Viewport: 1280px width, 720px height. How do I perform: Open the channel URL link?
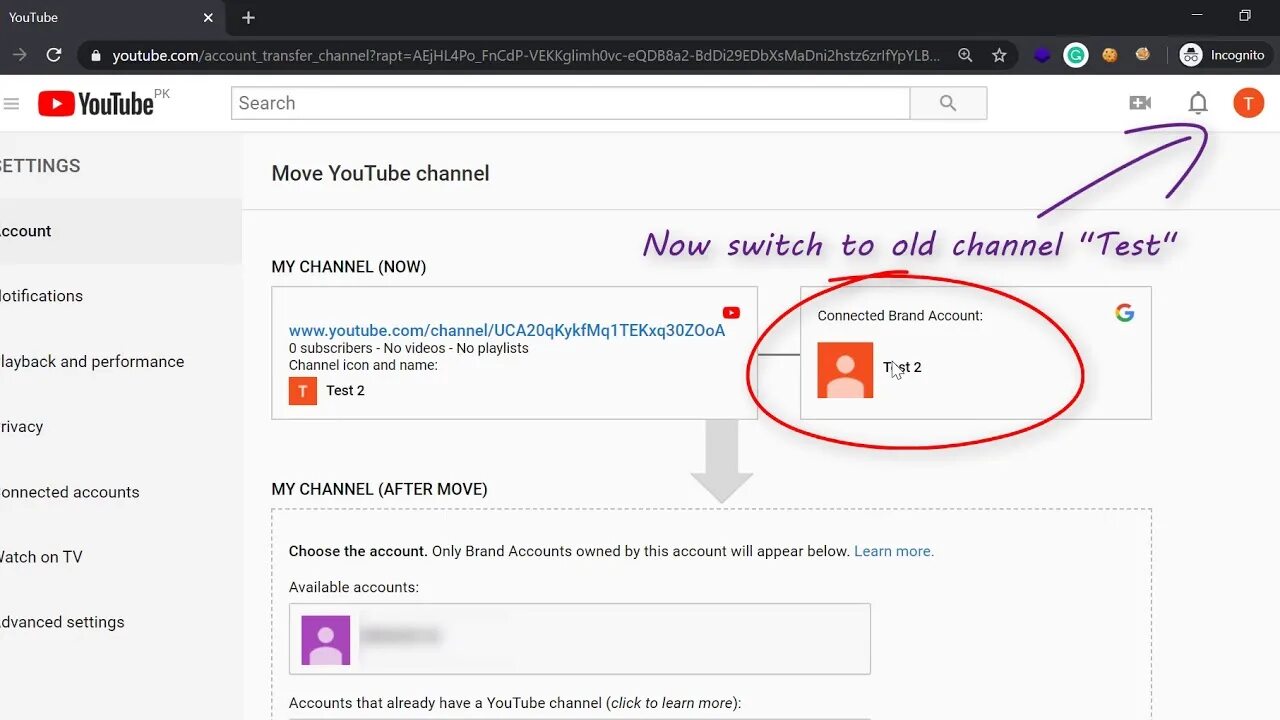point(507,331)
